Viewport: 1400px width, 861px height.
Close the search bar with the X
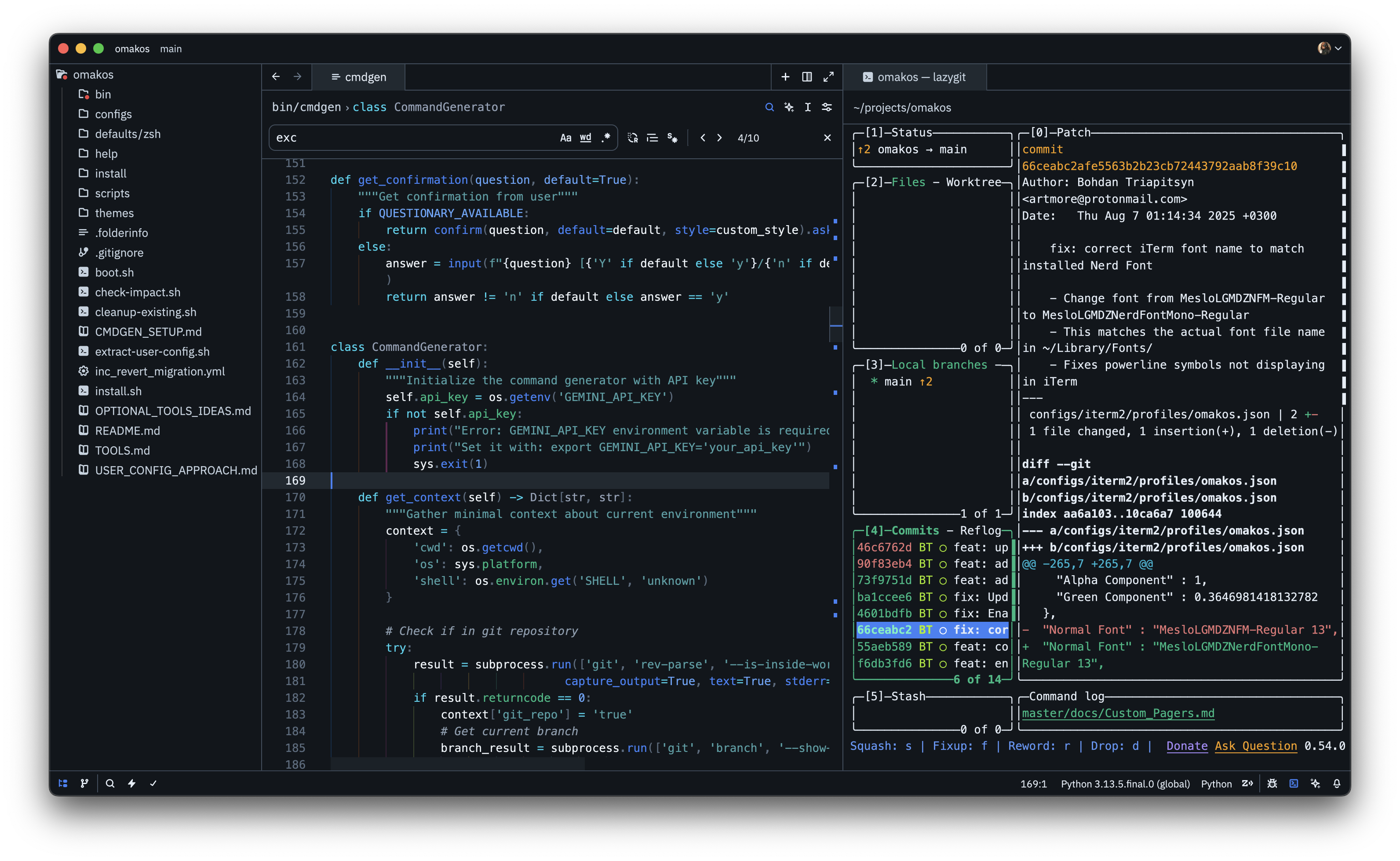pos(827,138)
